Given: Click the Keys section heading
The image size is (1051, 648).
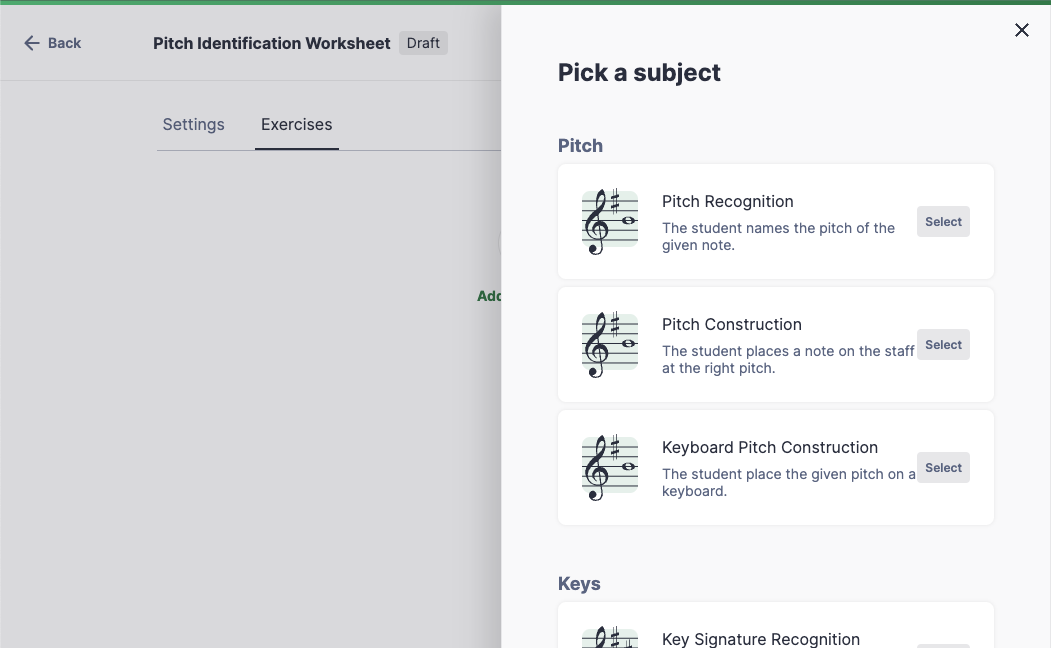Looking at the screenshot, I should coord(579,584).
